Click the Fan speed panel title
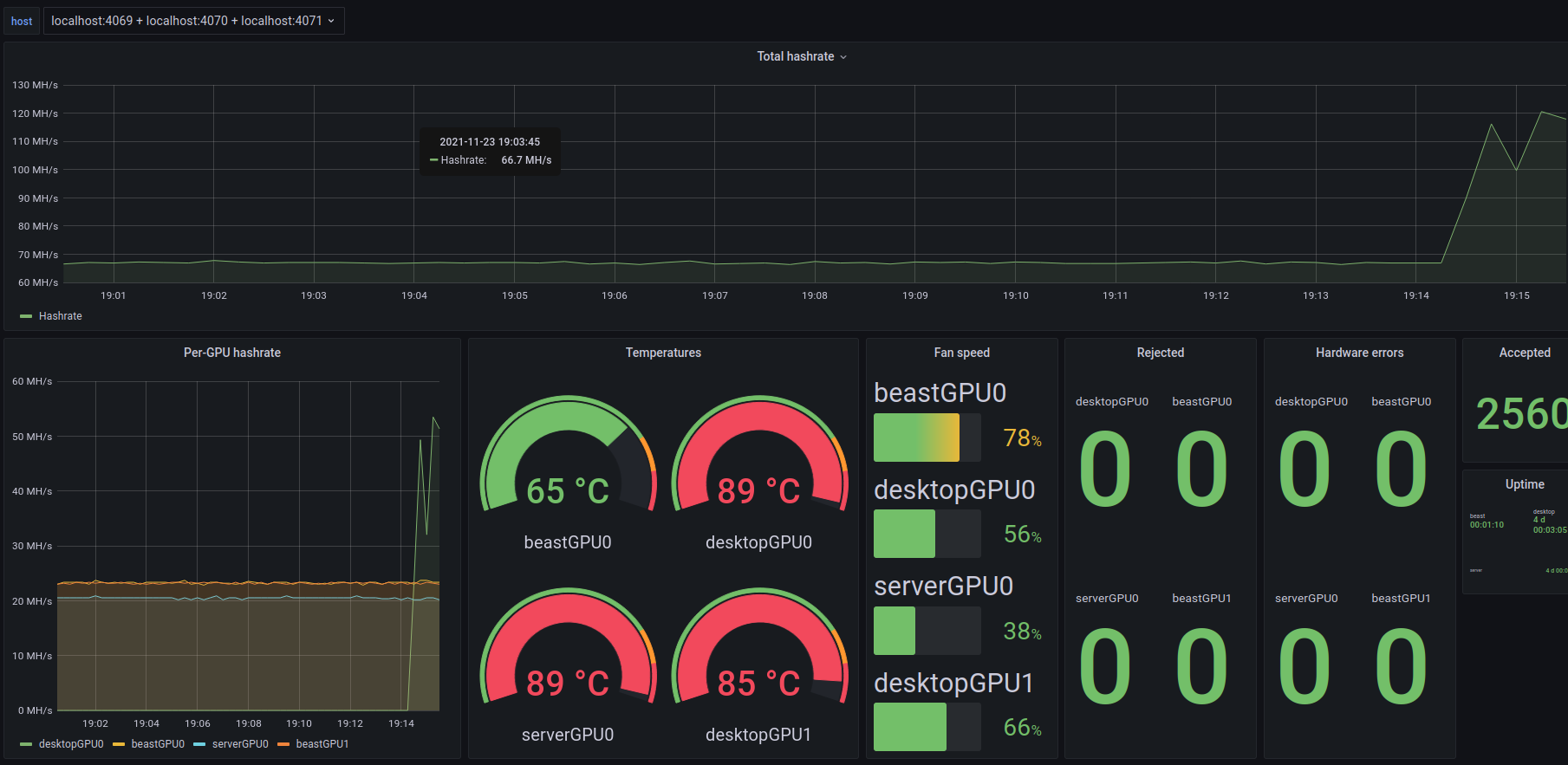This screenshot has width=1568, height=765. [x=961, y=353]
